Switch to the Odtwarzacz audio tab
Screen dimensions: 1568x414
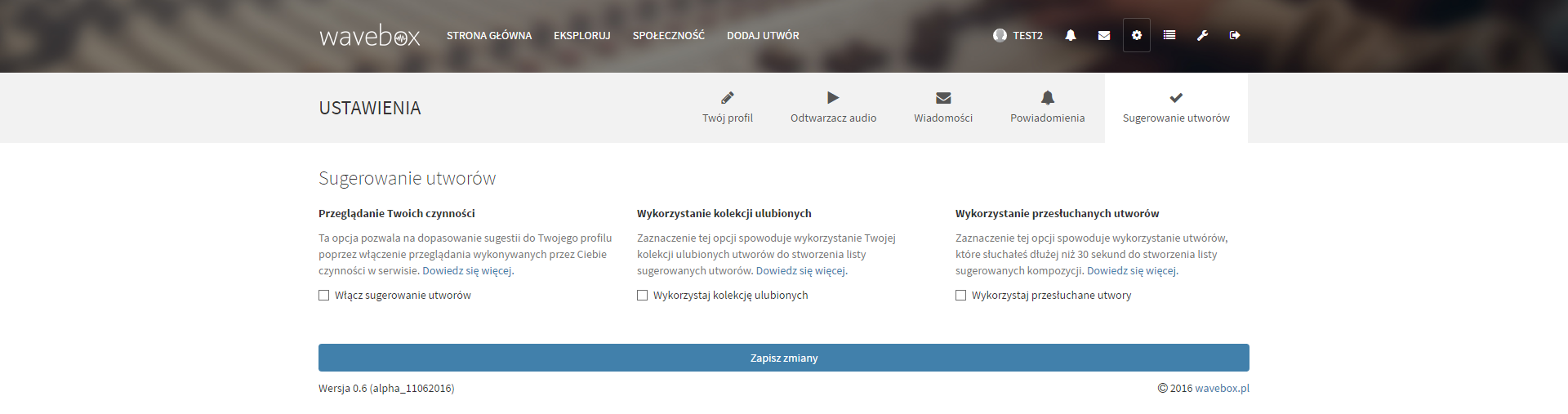[x=833, y=108]
